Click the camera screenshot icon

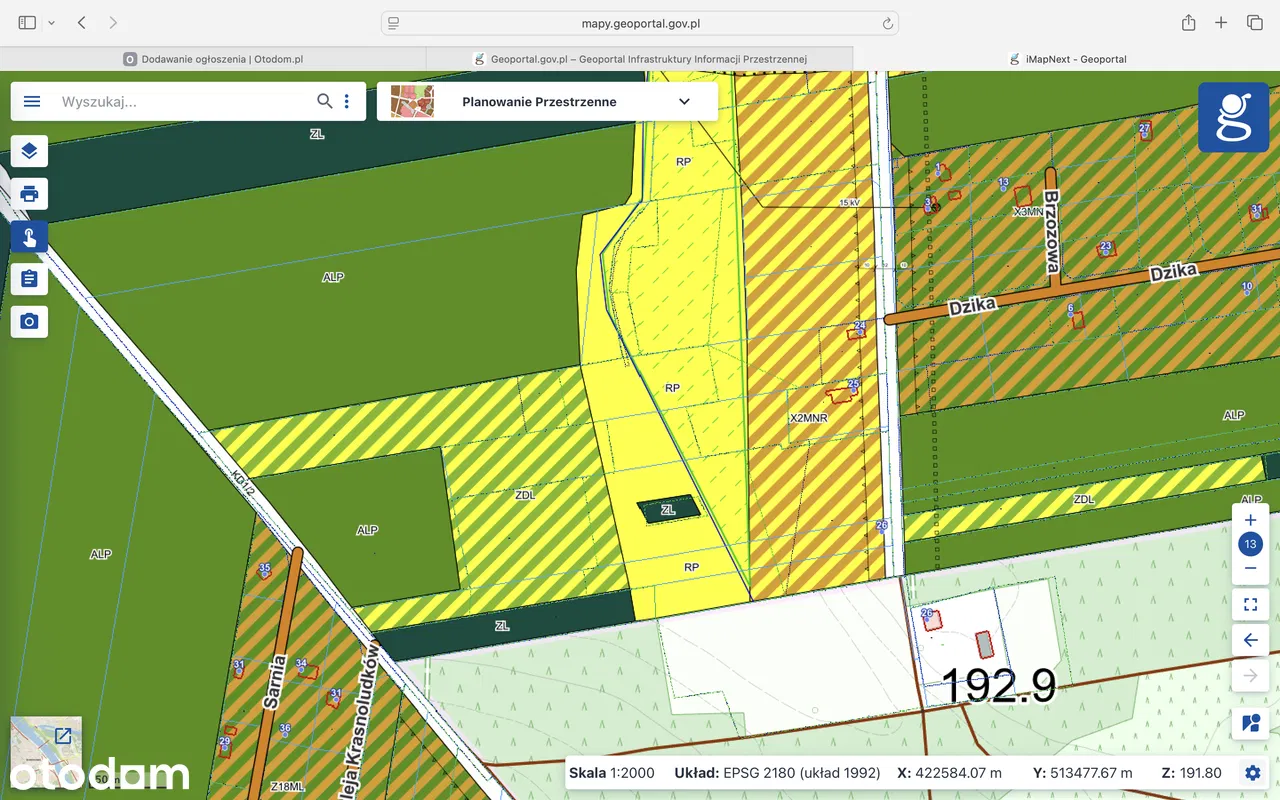click(x=29, y=321)
